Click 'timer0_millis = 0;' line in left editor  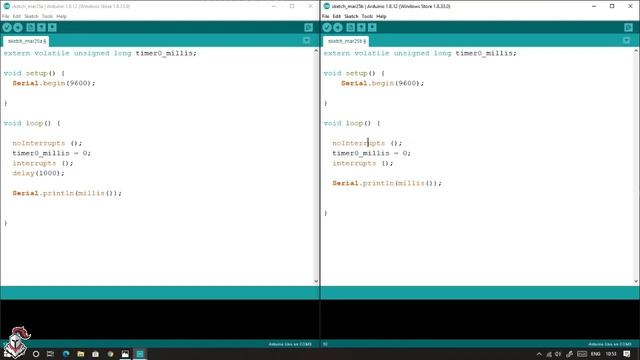click(51, 153)
